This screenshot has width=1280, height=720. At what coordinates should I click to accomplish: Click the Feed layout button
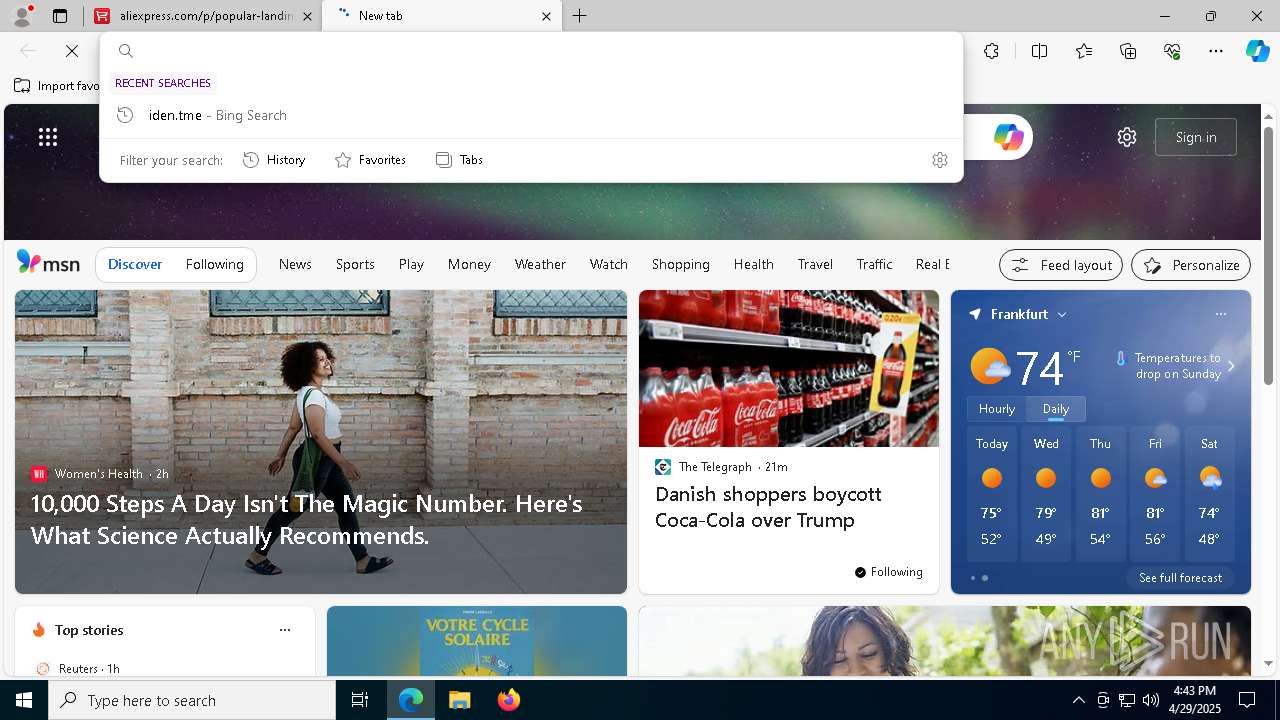click(x=1061, y=265)
